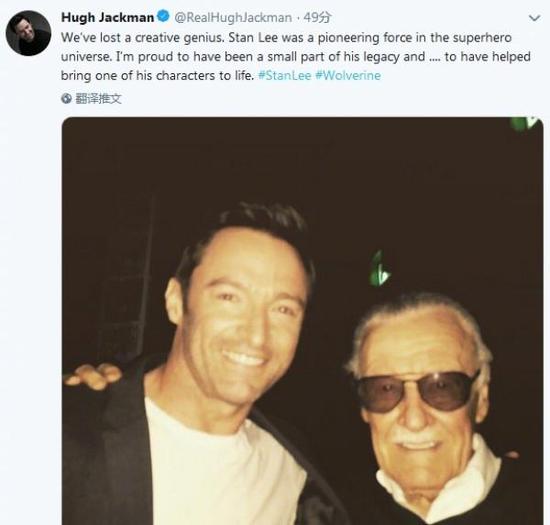Click the hand resting on the shoulder
This screenshot has width=550, height=525.
[x=93, y=375]
